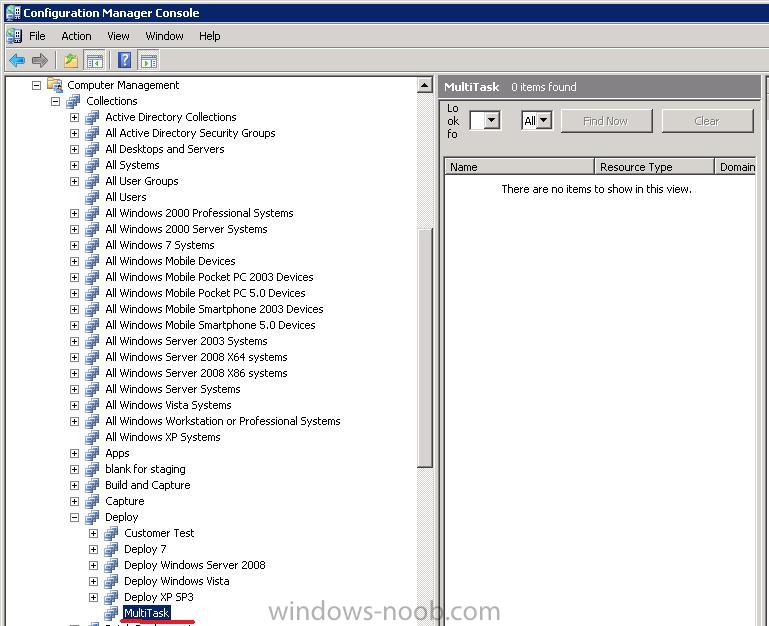The width and height of the screenshot is (769, 626).
Task: Click the Find Now button
Action: pyautogui.click(x=606, y=121)
